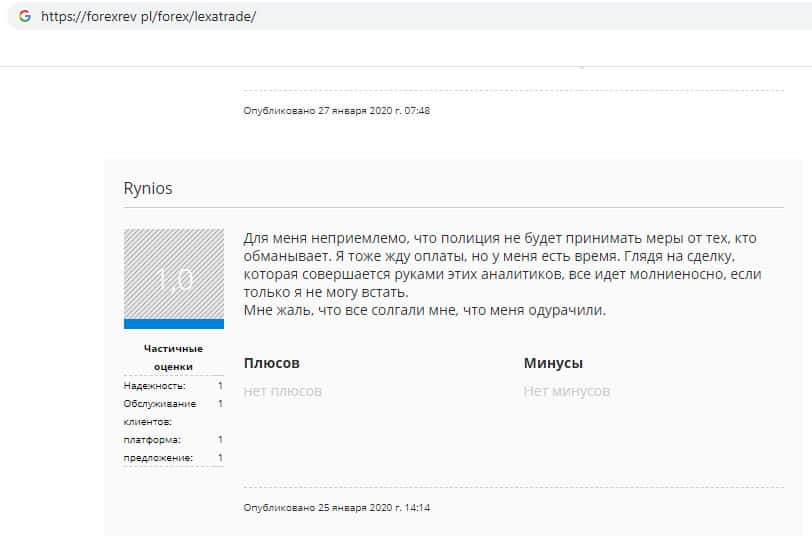812x551 pixels.
Task: Click the reviewer name Rynios
Action: click(148, 189)
